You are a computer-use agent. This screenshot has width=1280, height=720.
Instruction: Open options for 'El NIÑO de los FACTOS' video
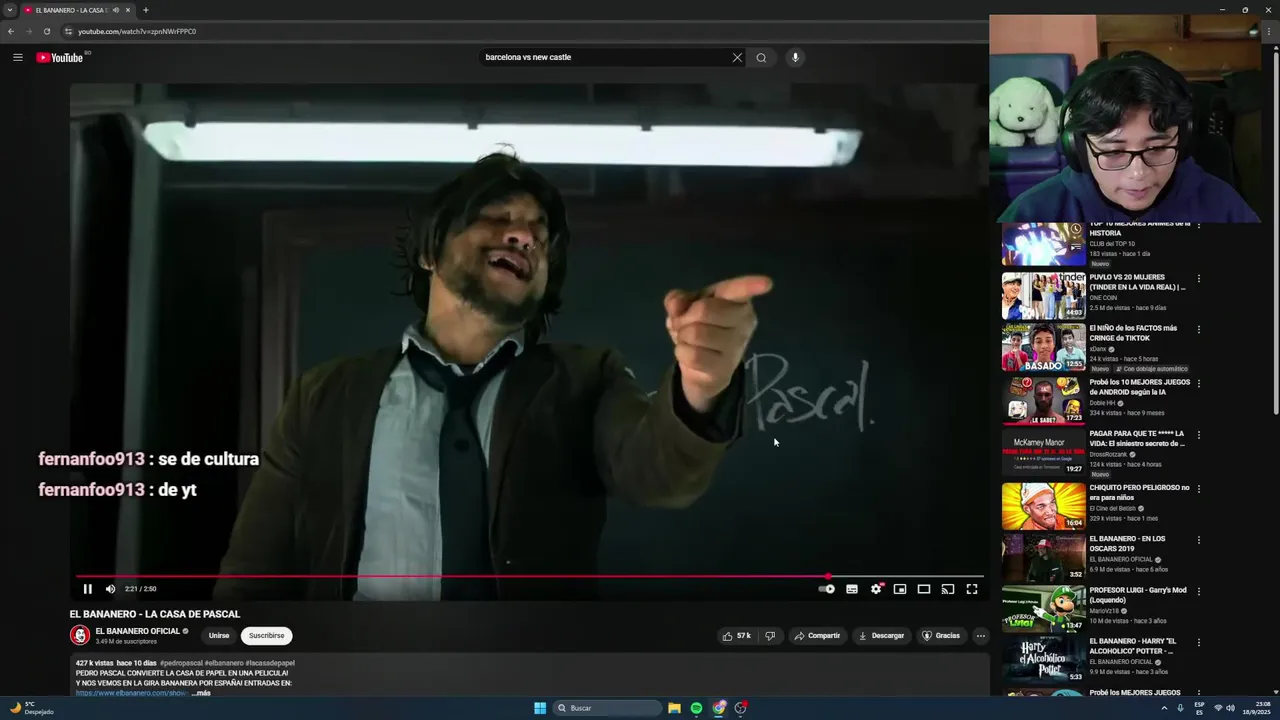[x=1199, y=329]
